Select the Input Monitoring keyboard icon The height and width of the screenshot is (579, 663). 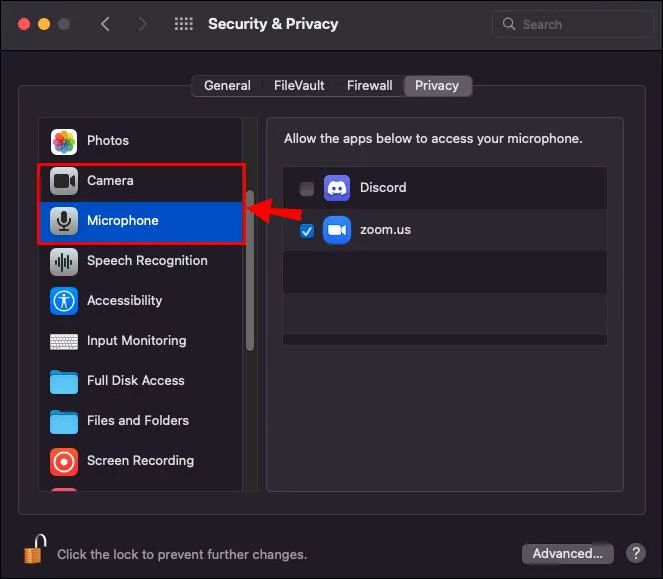click(x=65, y=341)
